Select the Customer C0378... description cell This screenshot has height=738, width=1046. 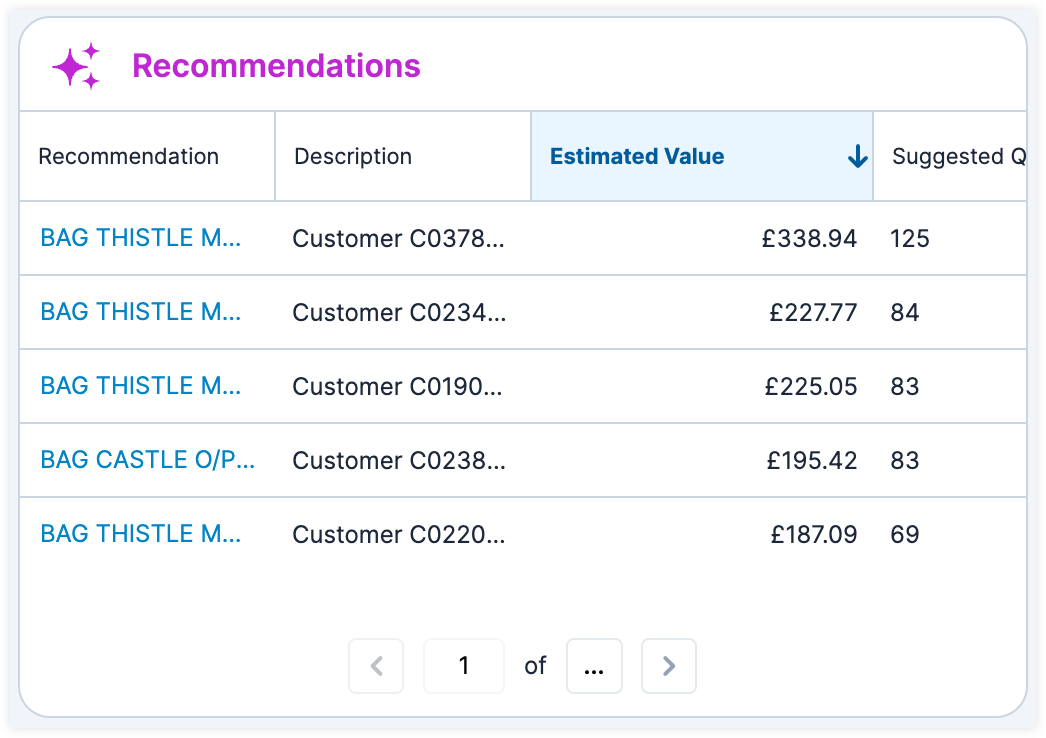pos(399,239)
